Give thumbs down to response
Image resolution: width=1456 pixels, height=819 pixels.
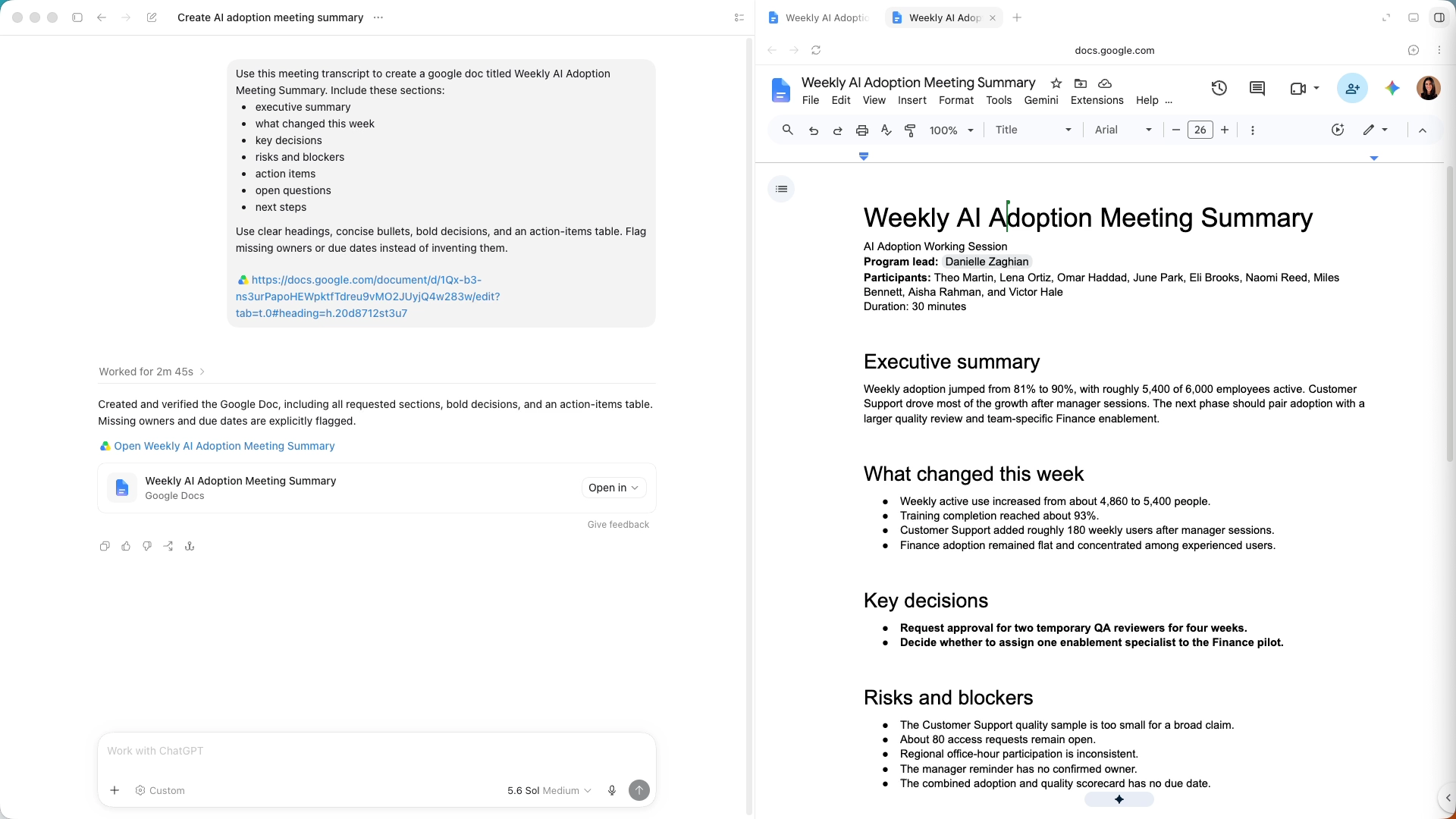pyautogui.click(x=147, y=546)
